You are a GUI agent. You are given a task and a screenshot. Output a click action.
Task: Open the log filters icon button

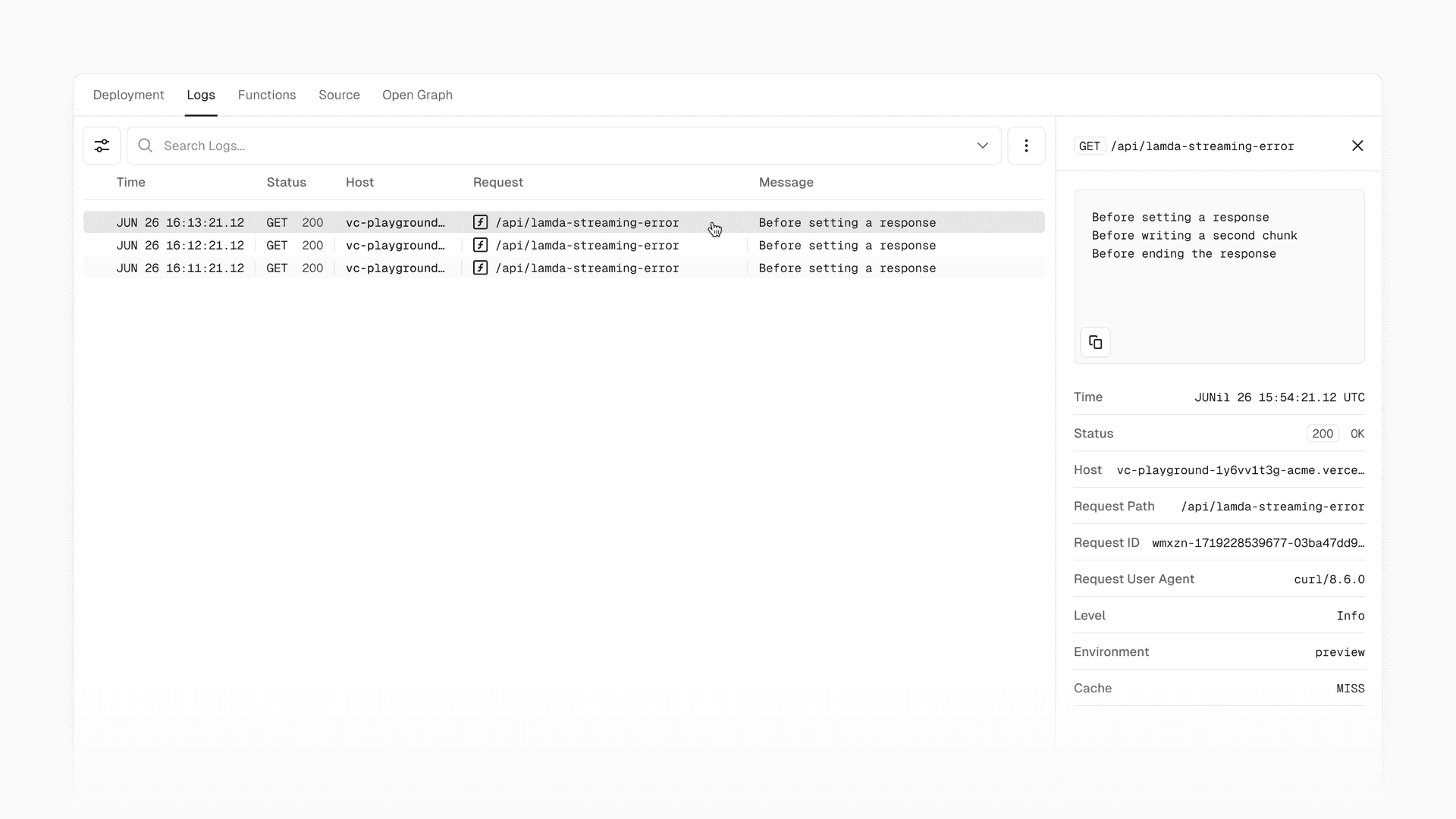point(102,146)
